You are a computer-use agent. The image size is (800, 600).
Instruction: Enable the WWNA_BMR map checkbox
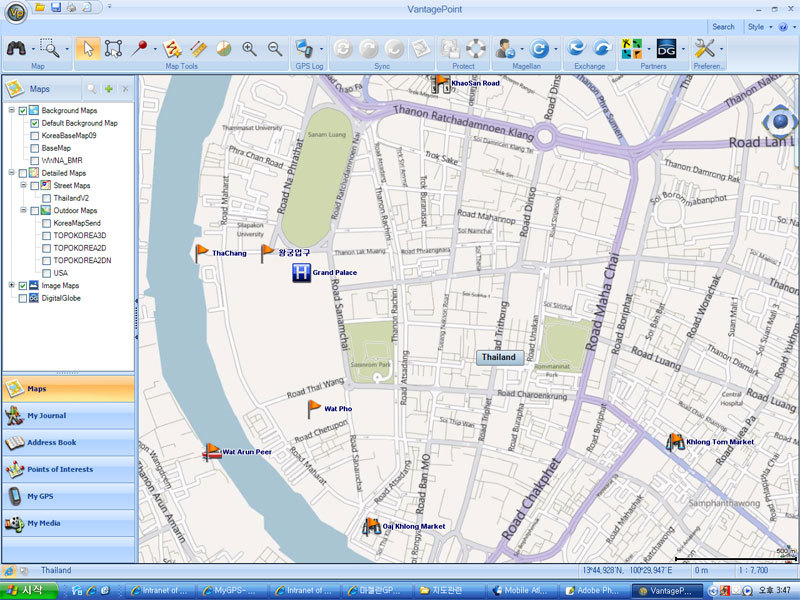click(x=35, y=161)
